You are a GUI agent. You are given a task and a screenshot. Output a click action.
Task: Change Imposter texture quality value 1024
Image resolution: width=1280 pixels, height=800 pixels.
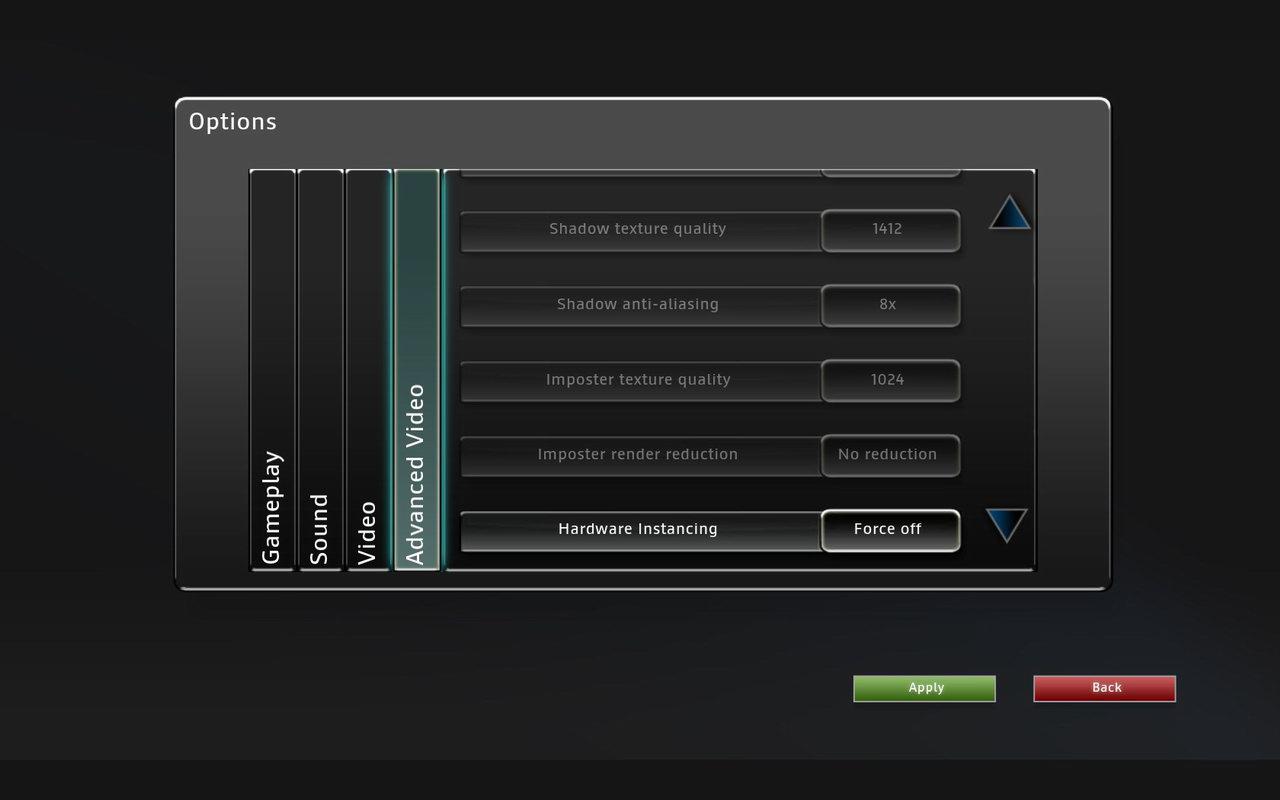(x=890, y=380)
